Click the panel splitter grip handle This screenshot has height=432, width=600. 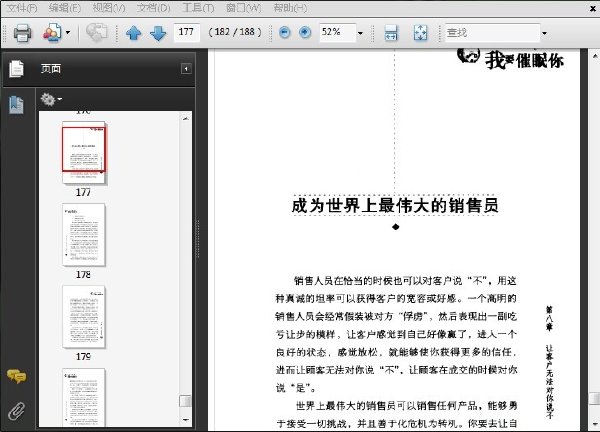tap(198, 239)
